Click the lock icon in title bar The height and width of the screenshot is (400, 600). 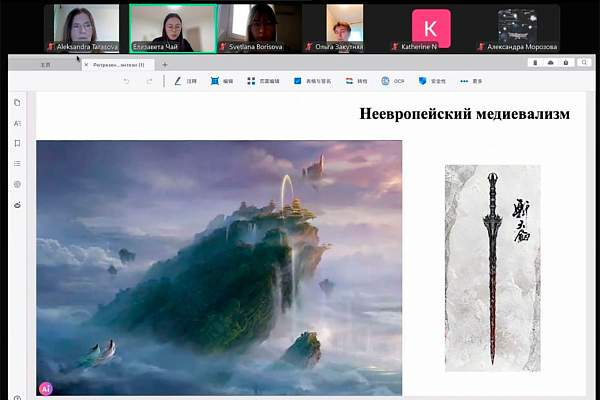[x=566, y=62]
